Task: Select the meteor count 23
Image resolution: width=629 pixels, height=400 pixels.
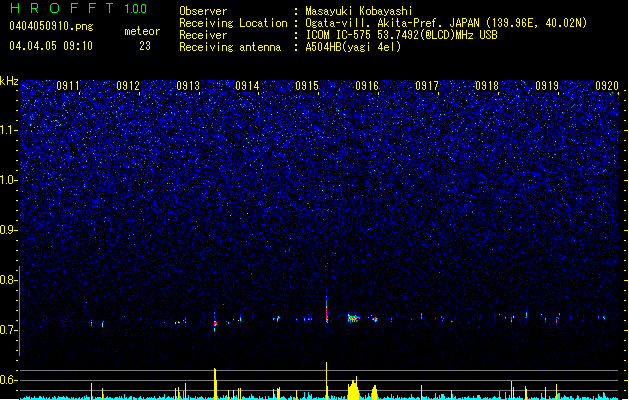Action: [x=145, y=46]
